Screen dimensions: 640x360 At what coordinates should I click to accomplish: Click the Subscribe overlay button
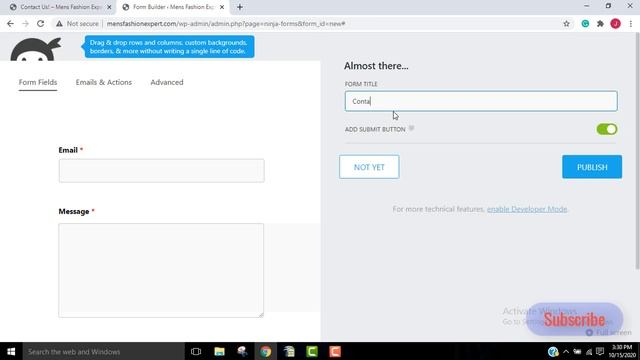point(574,320)
